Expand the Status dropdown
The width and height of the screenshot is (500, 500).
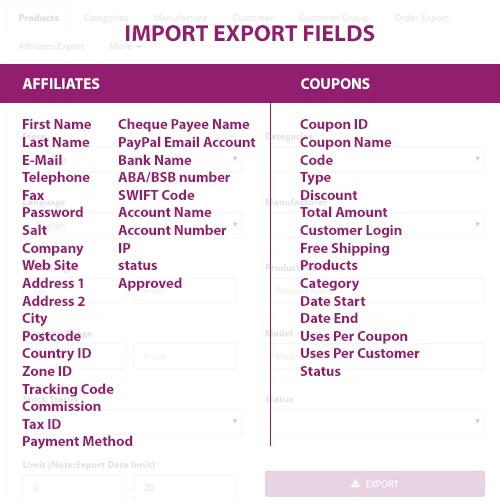375,422
